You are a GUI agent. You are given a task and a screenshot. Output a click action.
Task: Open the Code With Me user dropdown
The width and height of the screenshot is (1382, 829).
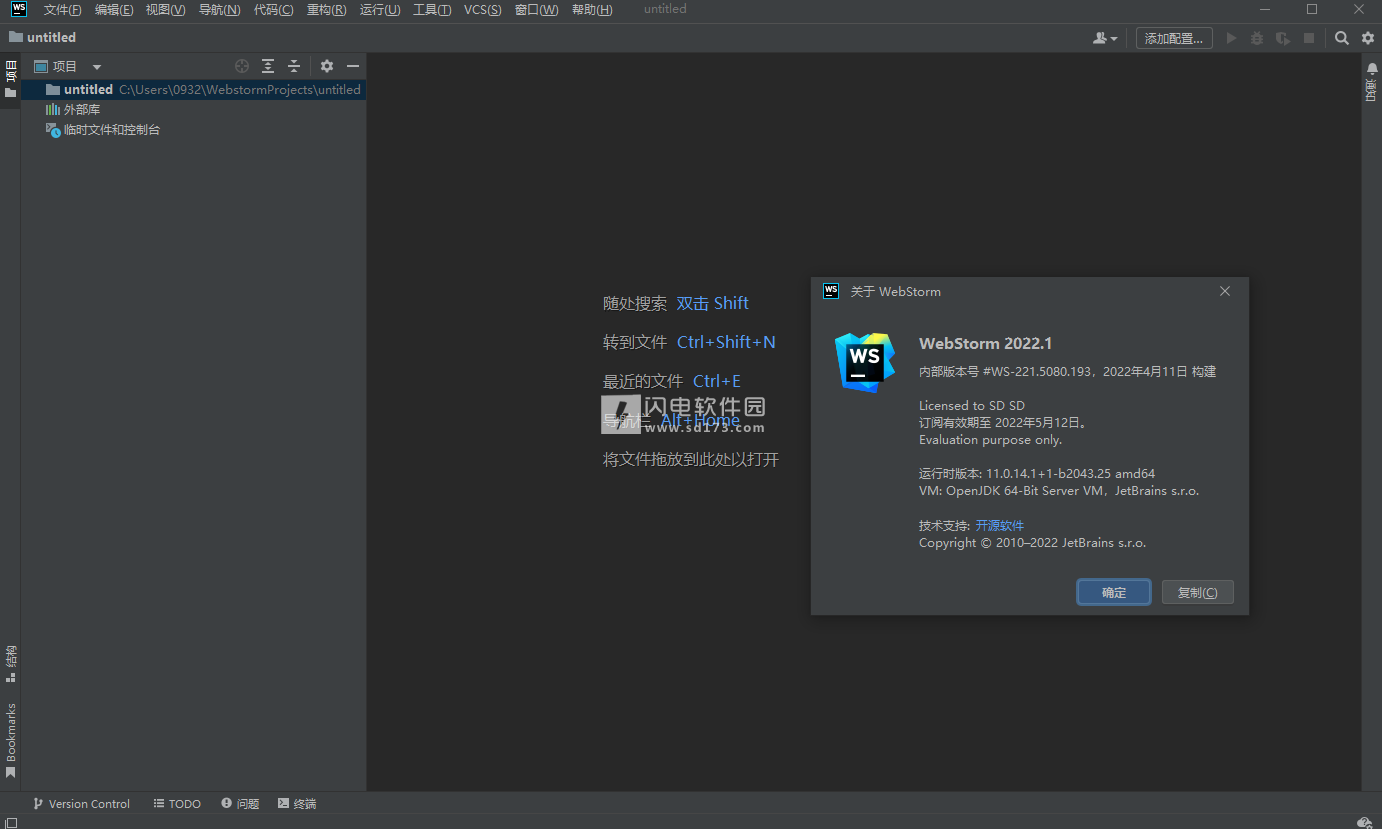[1105, 38]
